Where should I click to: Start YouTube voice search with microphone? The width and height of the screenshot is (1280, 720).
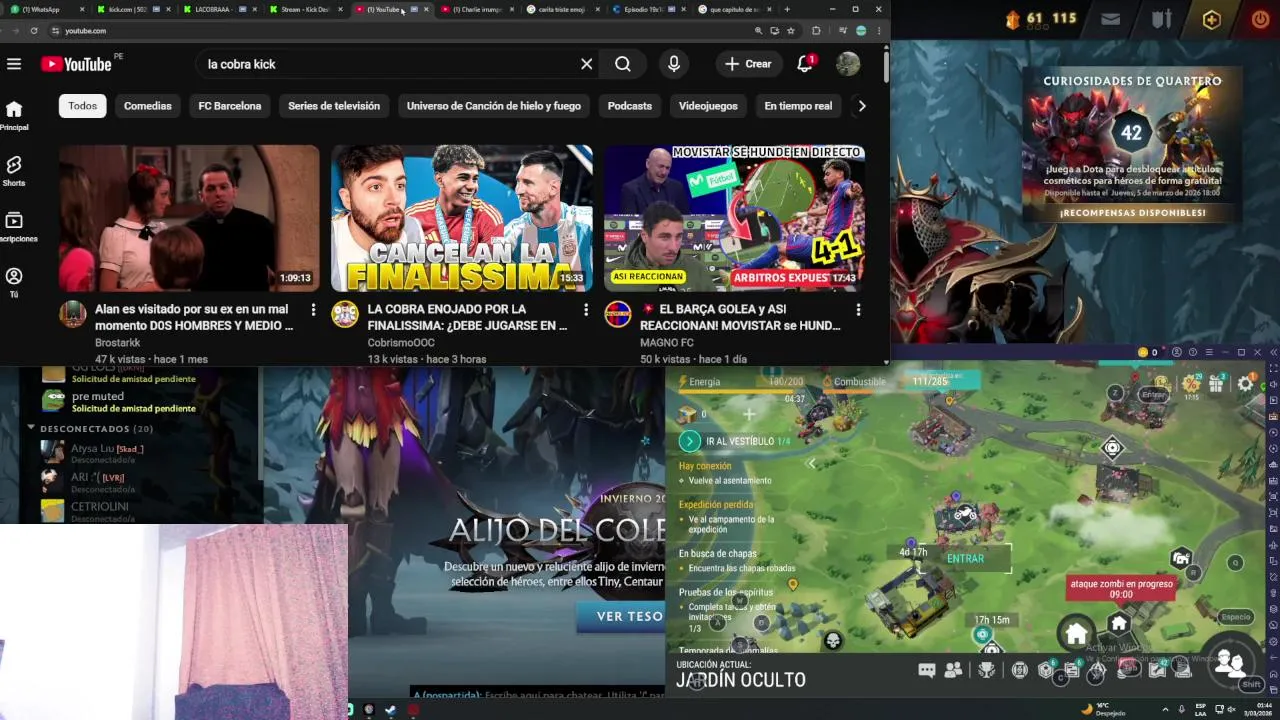tap(674, 64)
